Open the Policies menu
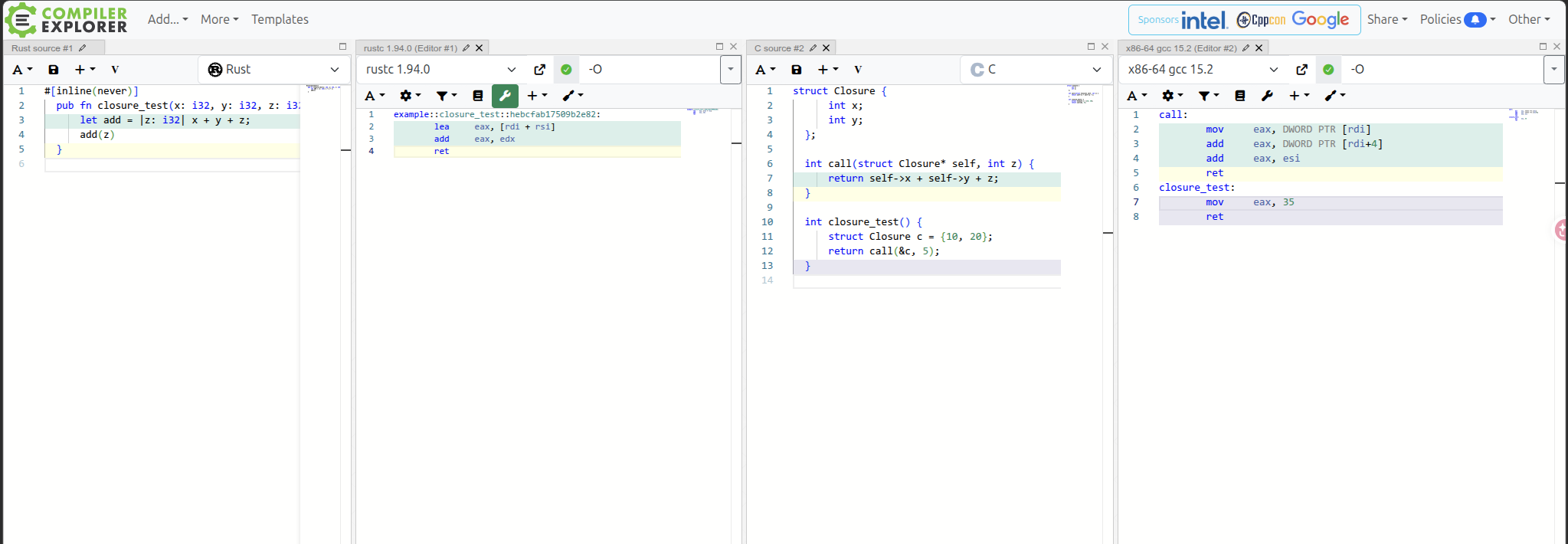The image size is (1568, 544). pyautogui.click(x=1458, y=19)
